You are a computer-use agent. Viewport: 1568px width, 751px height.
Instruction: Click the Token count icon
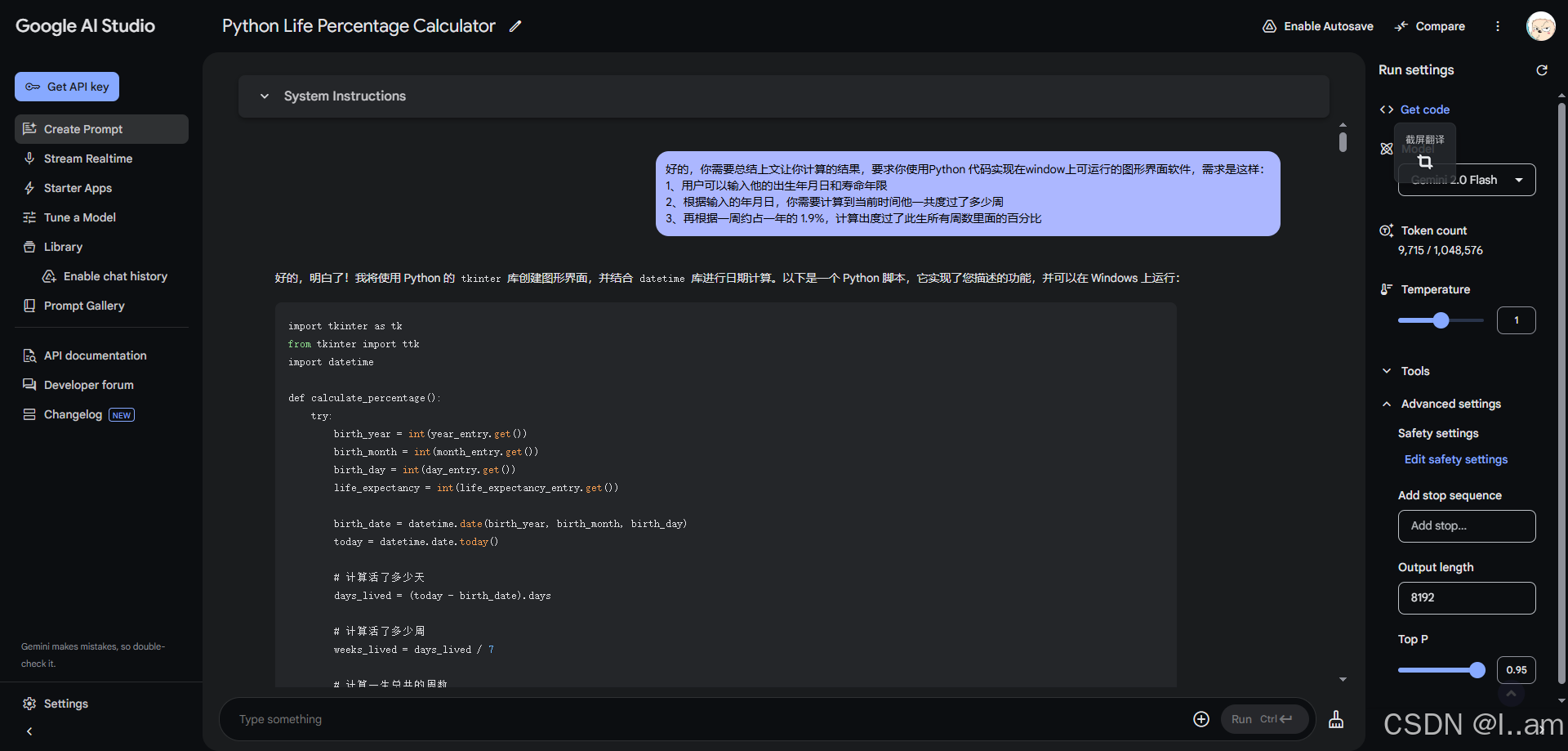pos(1387,230)
